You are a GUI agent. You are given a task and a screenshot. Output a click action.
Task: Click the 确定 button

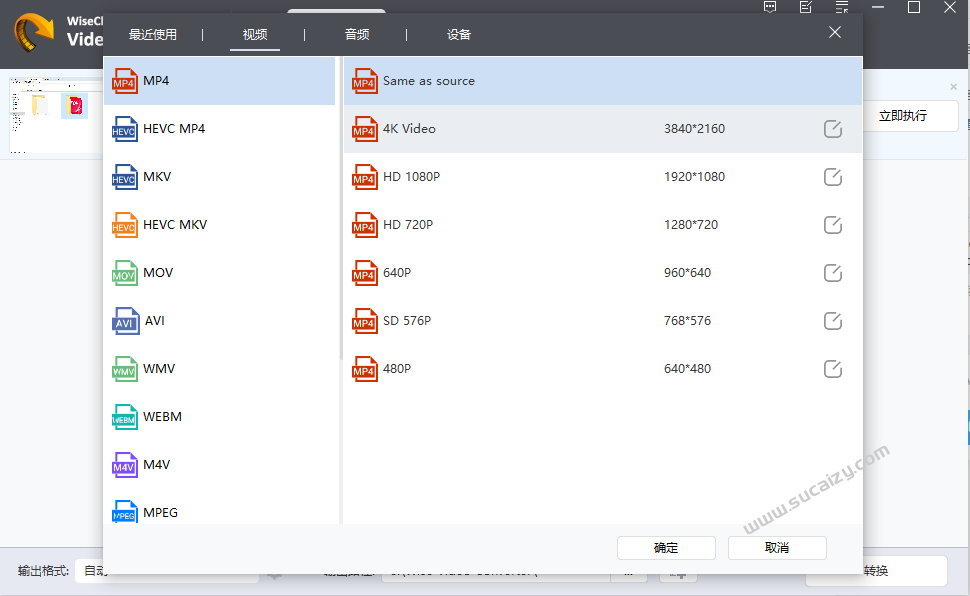(666, 548)
